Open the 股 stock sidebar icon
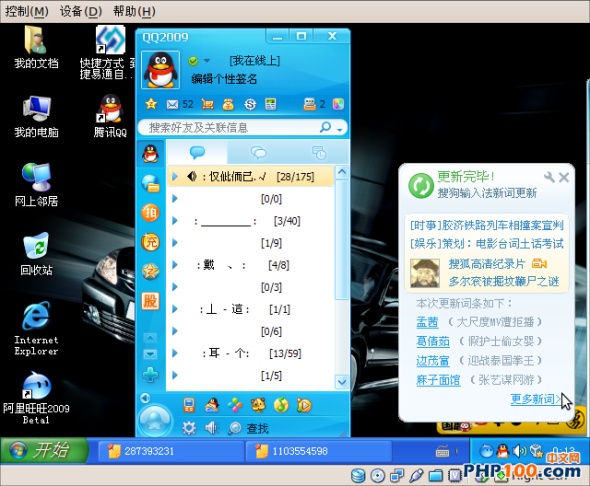Image resolution: width=590 pixels, height=486 pixels. [x=150, y=301]
